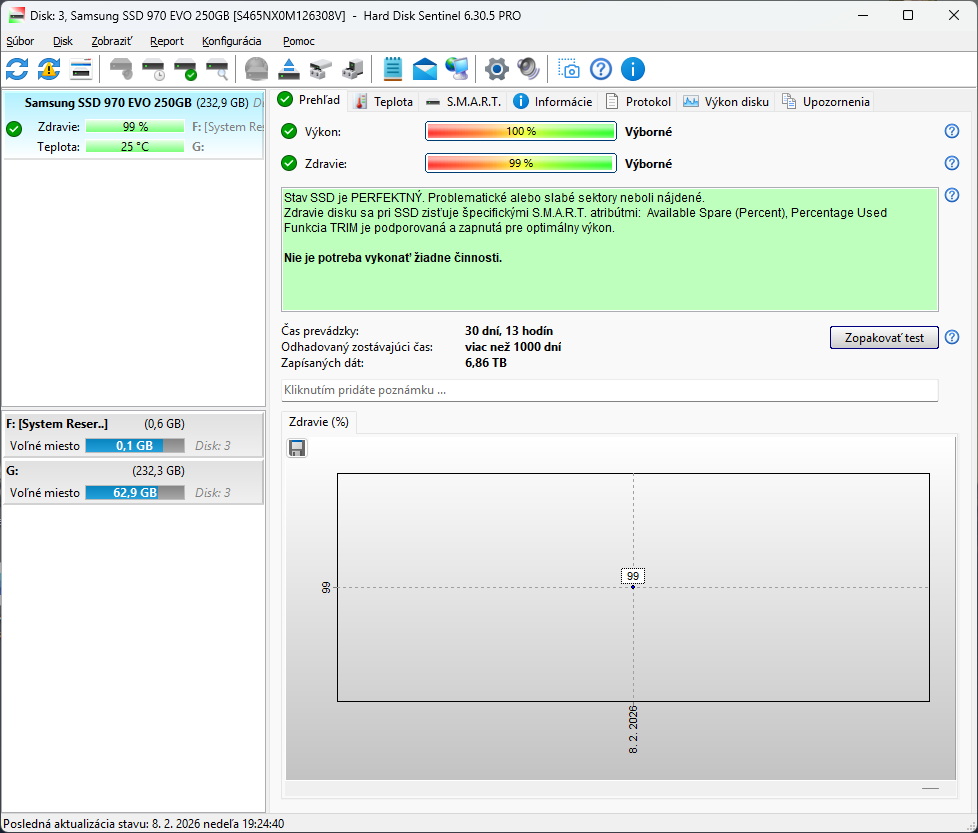Click the status bar last update text
Image resolution: width=978 pixels, height=833 pixels.
(144, 824)
